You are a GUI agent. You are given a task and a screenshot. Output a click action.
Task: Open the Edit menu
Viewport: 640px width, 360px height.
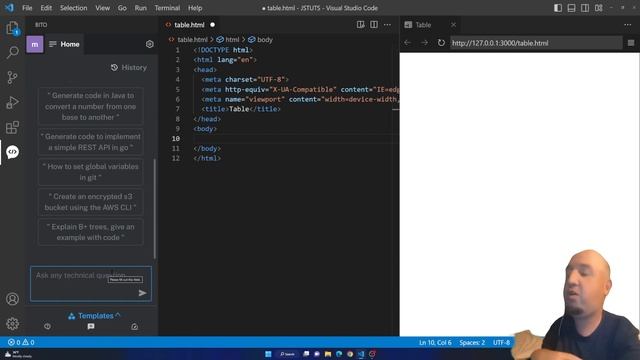coord(46,8)
